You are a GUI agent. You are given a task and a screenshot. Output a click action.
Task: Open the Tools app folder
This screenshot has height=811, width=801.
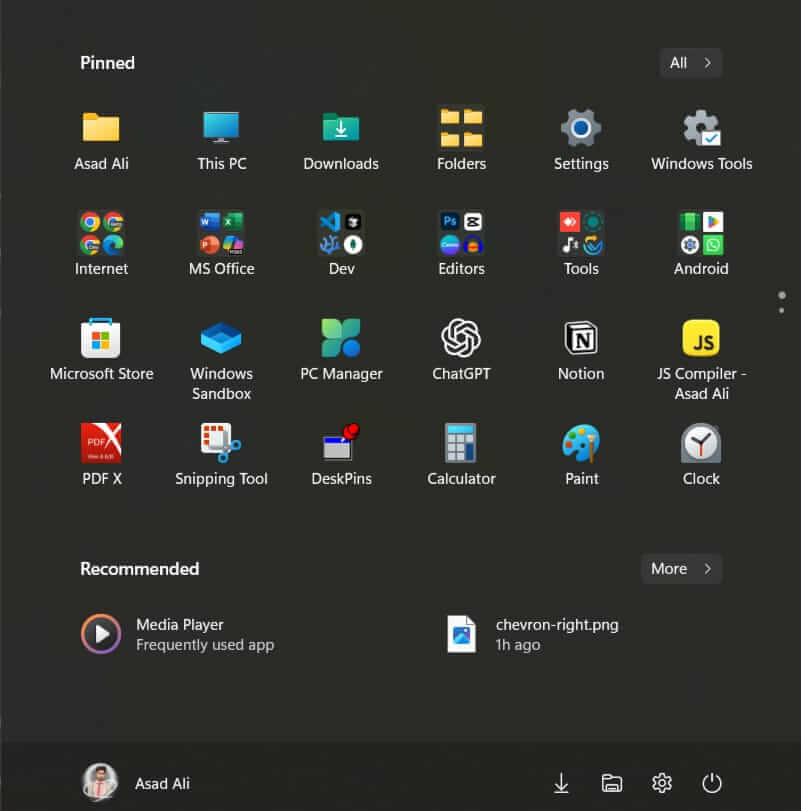pos(581,244)
